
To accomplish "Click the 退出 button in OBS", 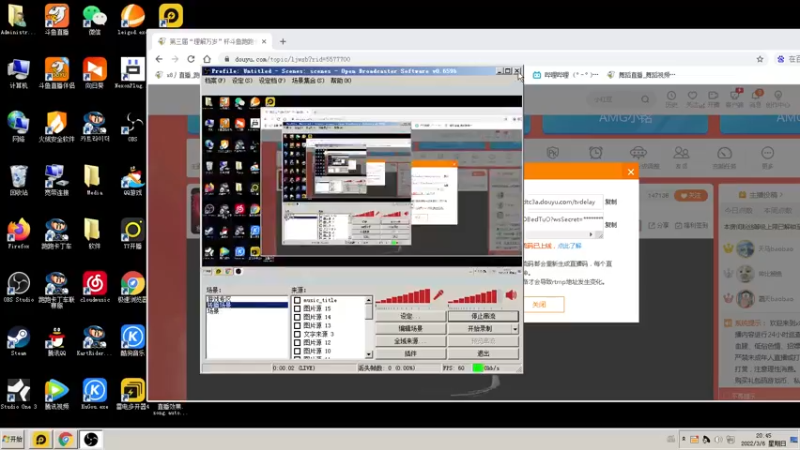I will click(483, 353).
